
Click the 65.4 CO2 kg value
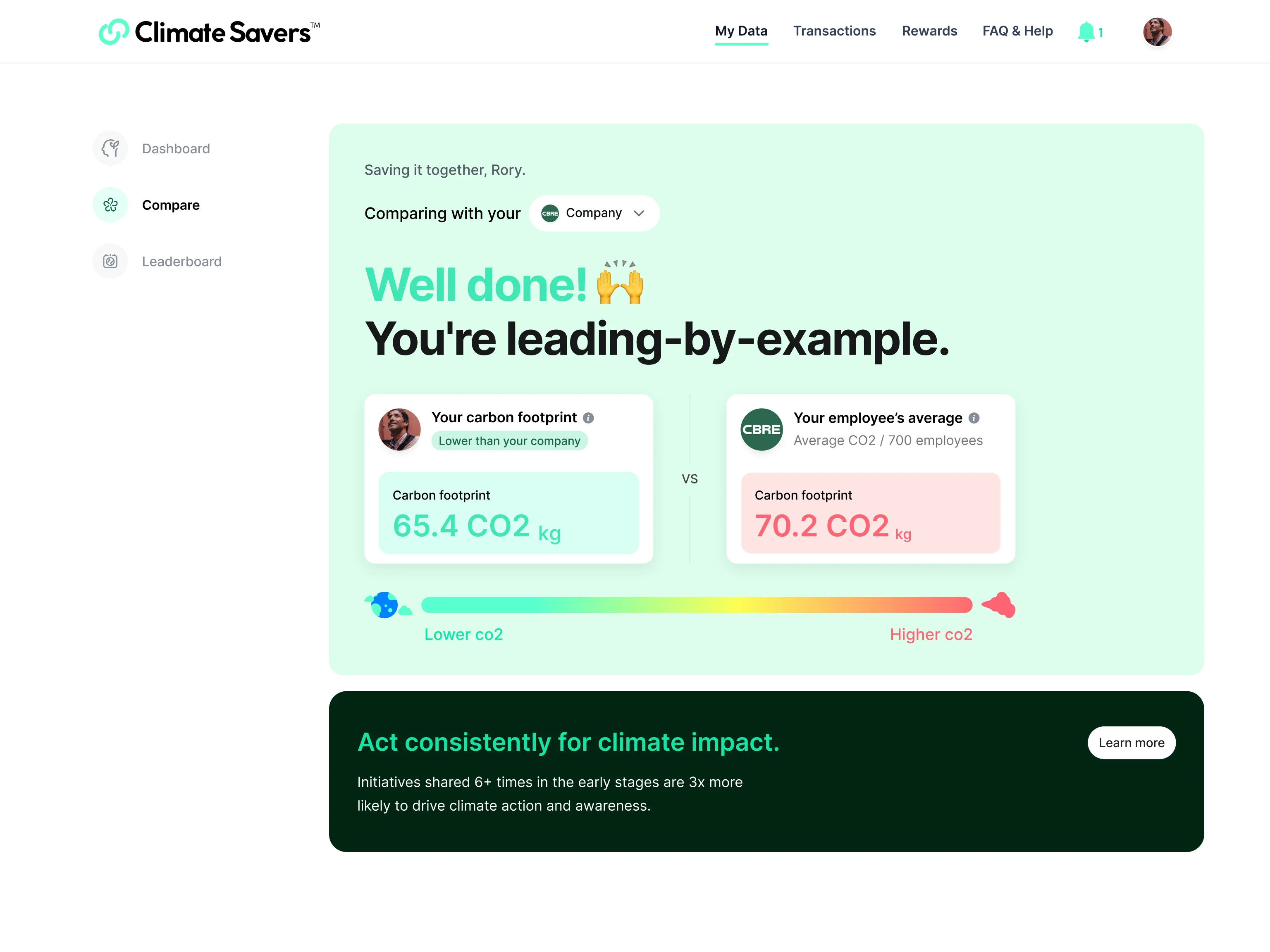[477, 526]
